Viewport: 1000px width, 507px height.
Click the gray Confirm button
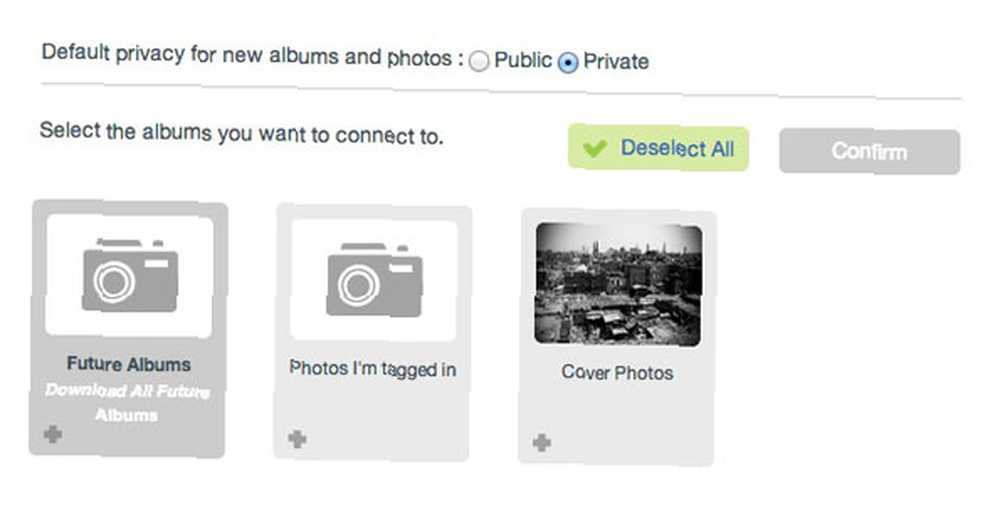(869, 152)
